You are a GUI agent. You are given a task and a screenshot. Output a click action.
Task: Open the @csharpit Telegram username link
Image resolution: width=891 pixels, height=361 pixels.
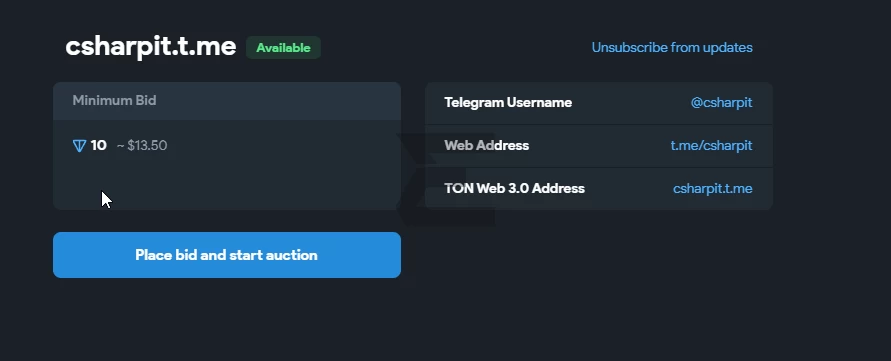tap(721, 102)
